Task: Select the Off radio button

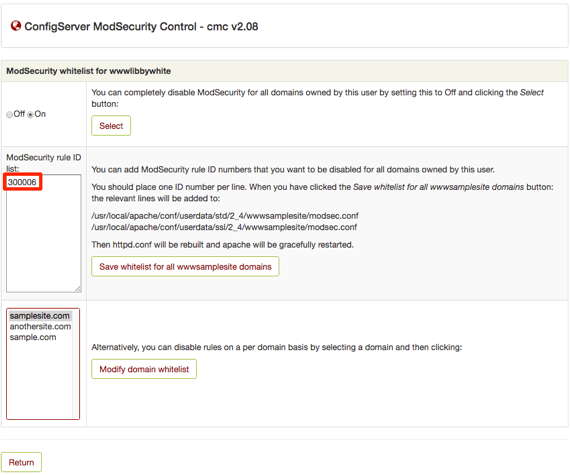Action: click(x=9, y=115)
